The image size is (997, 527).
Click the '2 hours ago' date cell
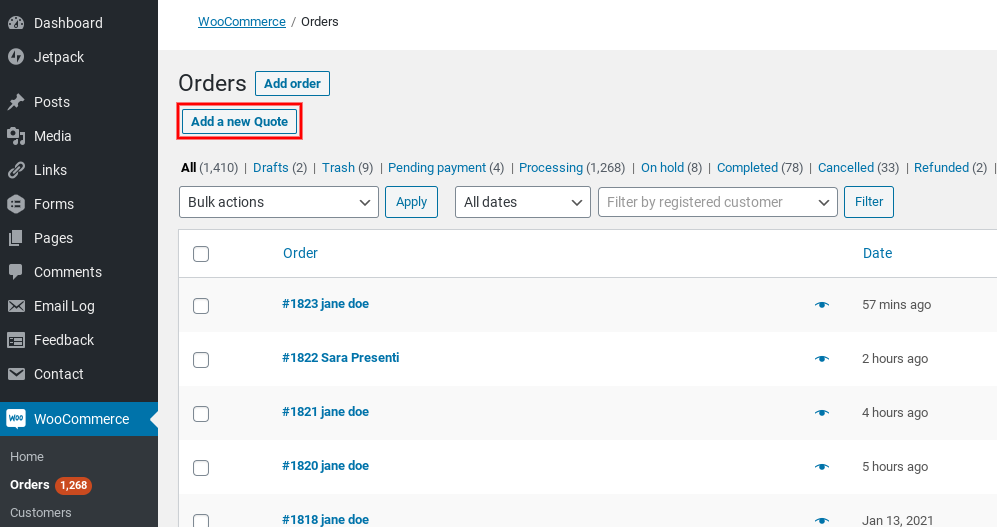[895, 359]
